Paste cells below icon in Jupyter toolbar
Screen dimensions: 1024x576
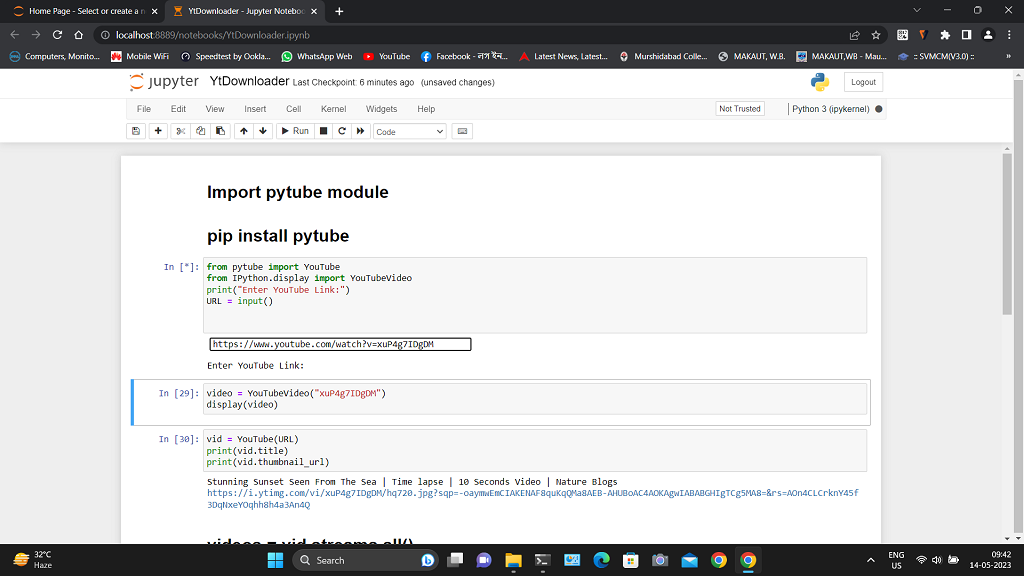click(220, 131)
